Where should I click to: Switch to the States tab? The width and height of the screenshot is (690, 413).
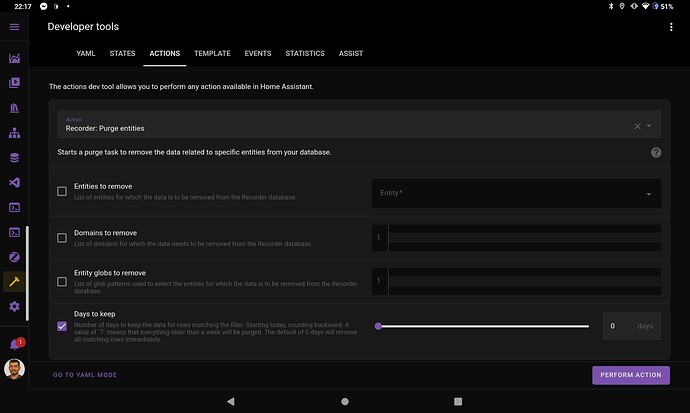click(122, 53)
